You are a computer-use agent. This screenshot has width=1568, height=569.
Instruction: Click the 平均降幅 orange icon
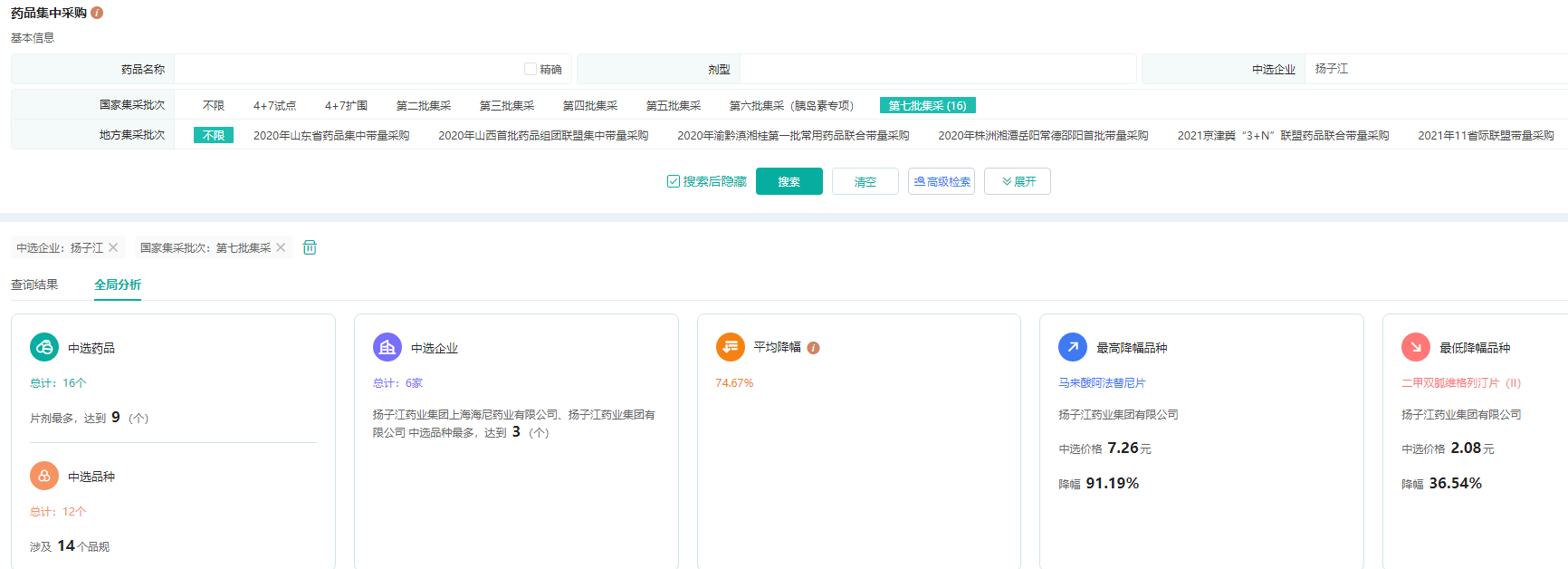click(x=730, y=347)
